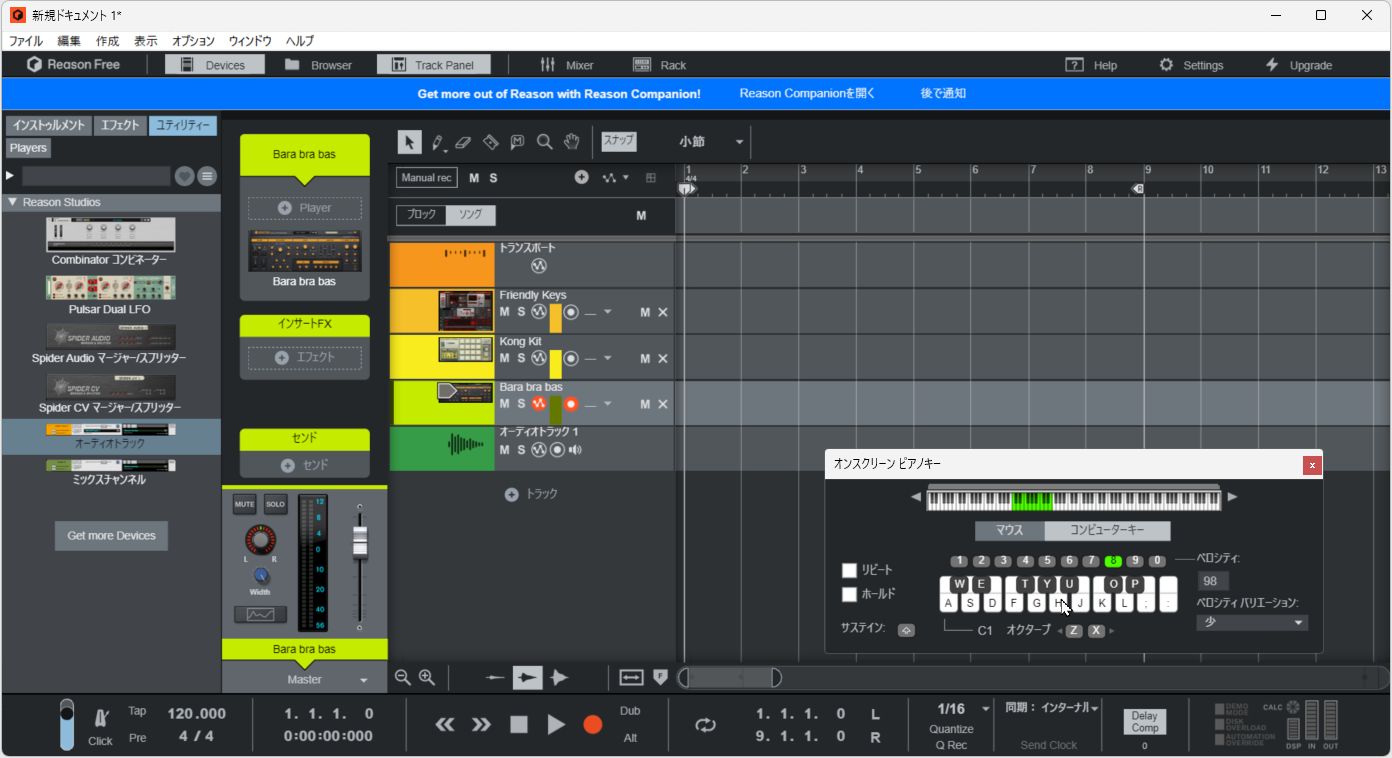This screenshot has width=1392, height=758.
Task: Toggle record enable on Bara bra bas track
Action: tap(571, 404)
